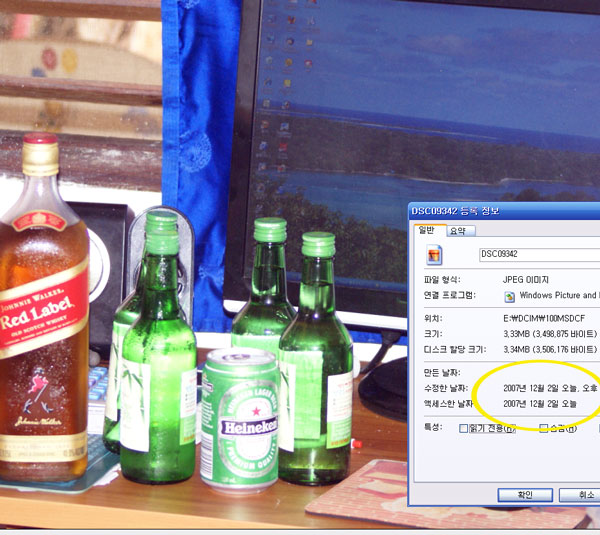Switch to the 일반 tab

(427, 230)
